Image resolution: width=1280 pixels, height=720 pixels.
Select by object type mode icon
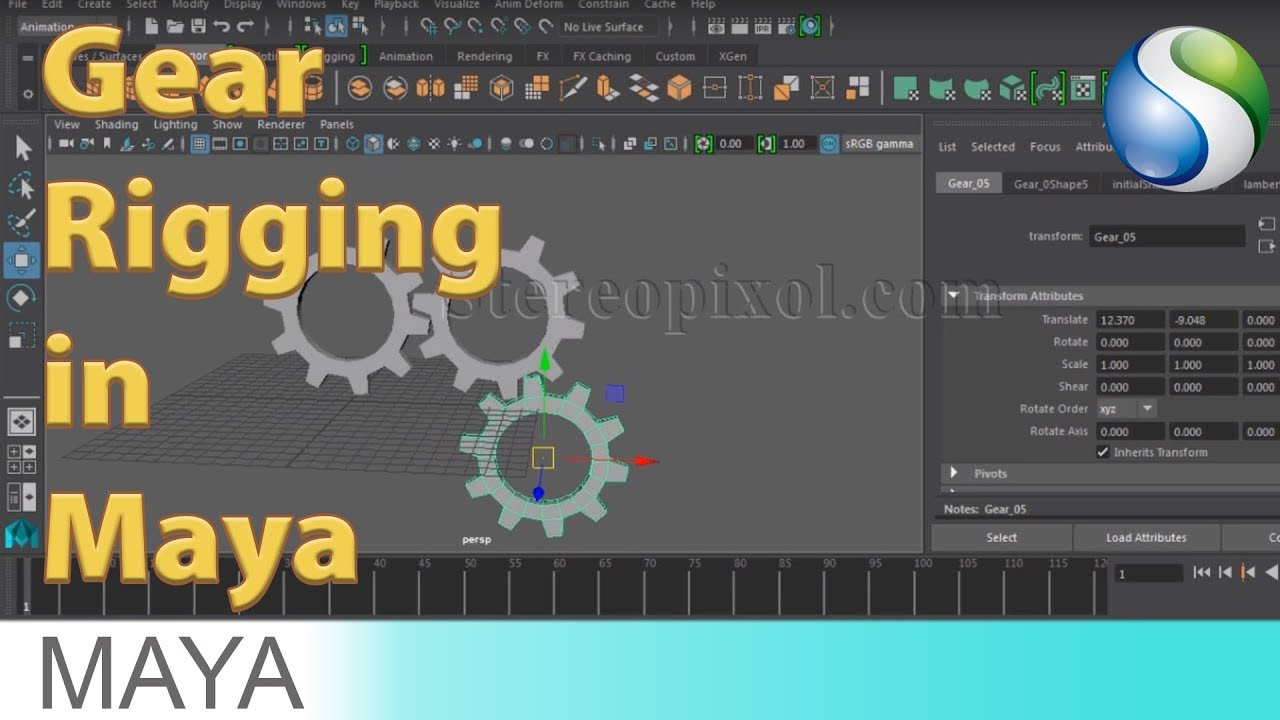pos(336,26)
